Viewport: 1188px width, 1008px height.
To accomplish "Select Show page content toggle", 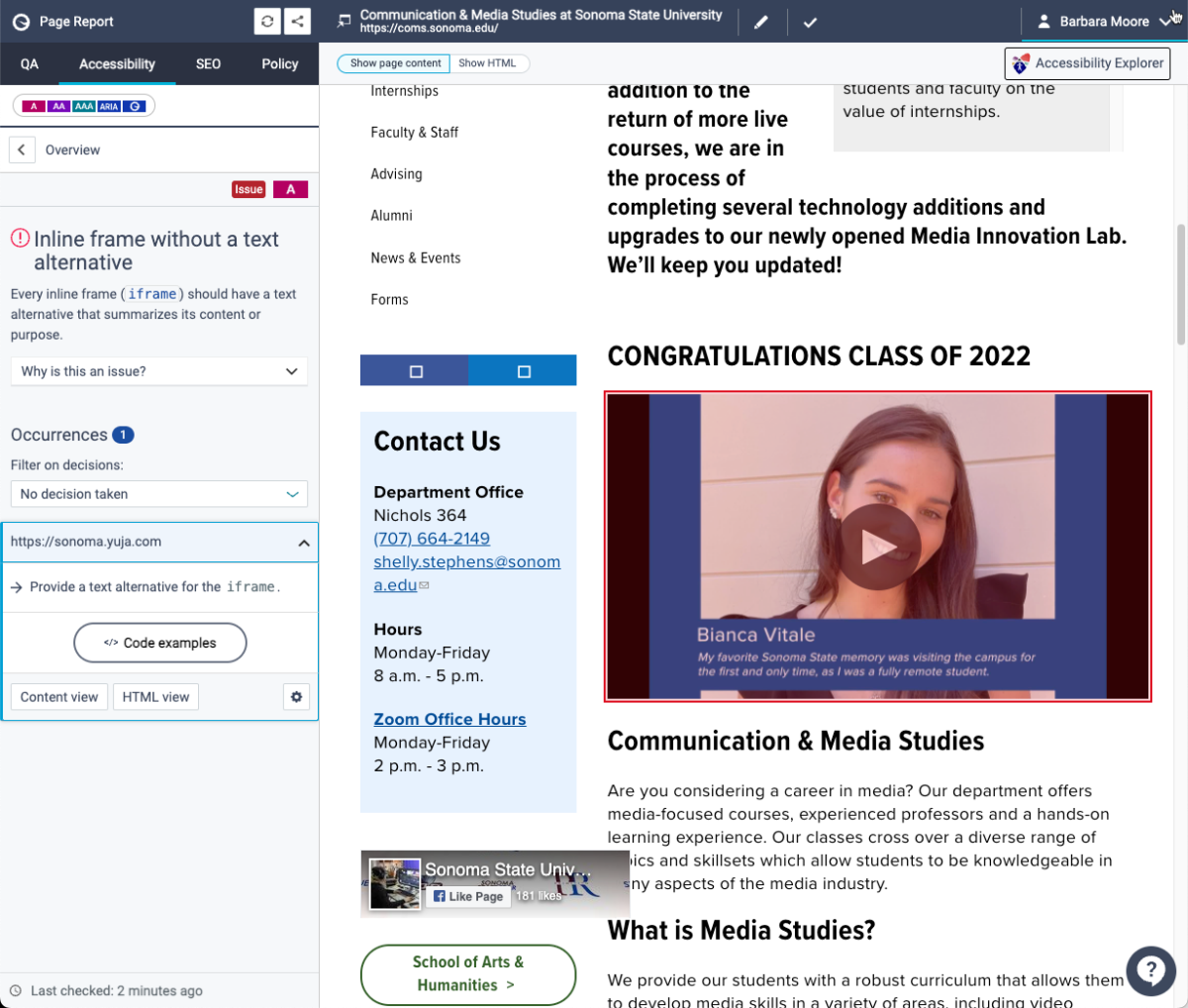I will click(395, 63).
